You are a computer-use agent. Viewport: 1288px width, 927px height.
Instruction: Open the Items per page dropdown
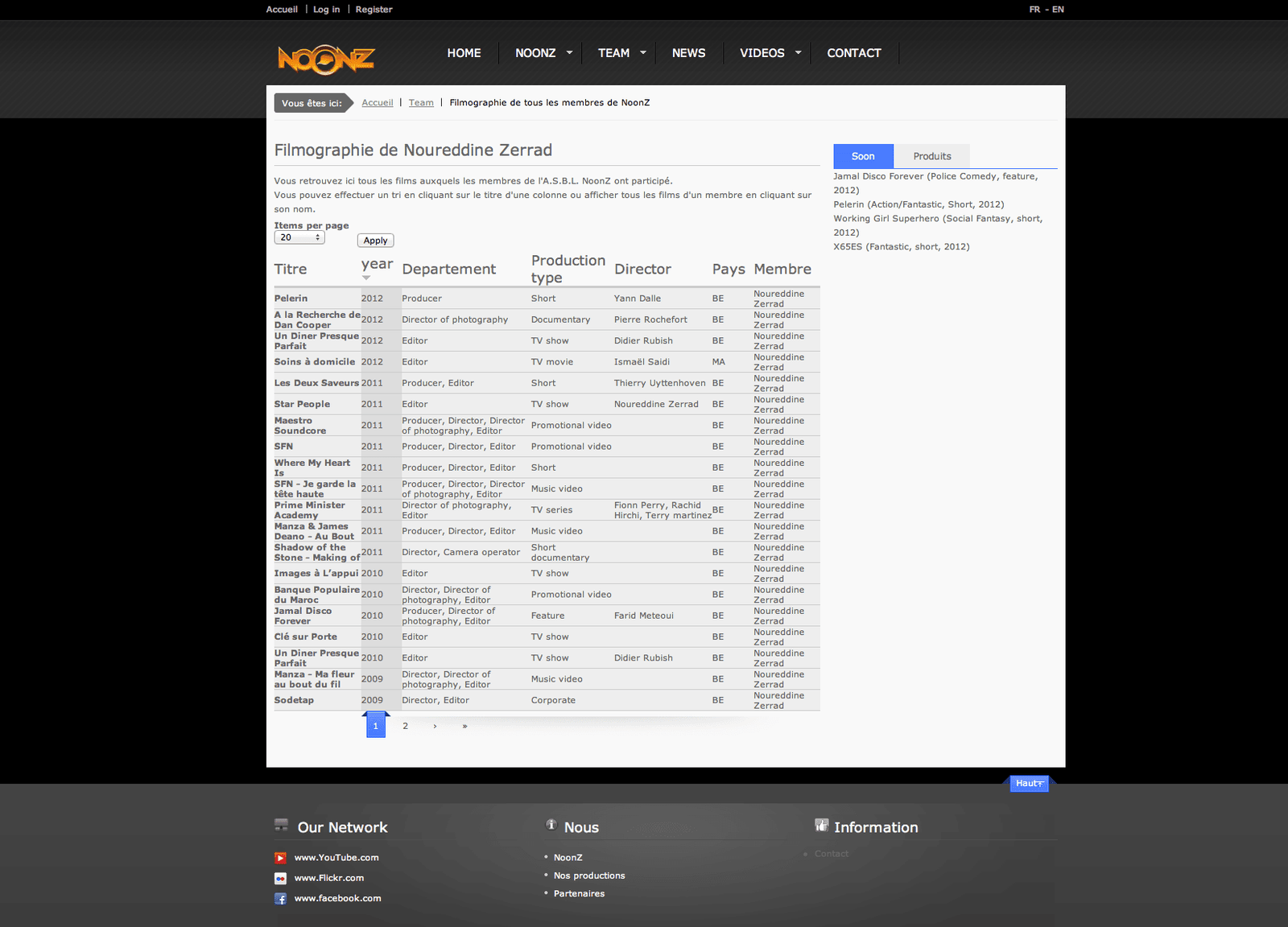299,238
